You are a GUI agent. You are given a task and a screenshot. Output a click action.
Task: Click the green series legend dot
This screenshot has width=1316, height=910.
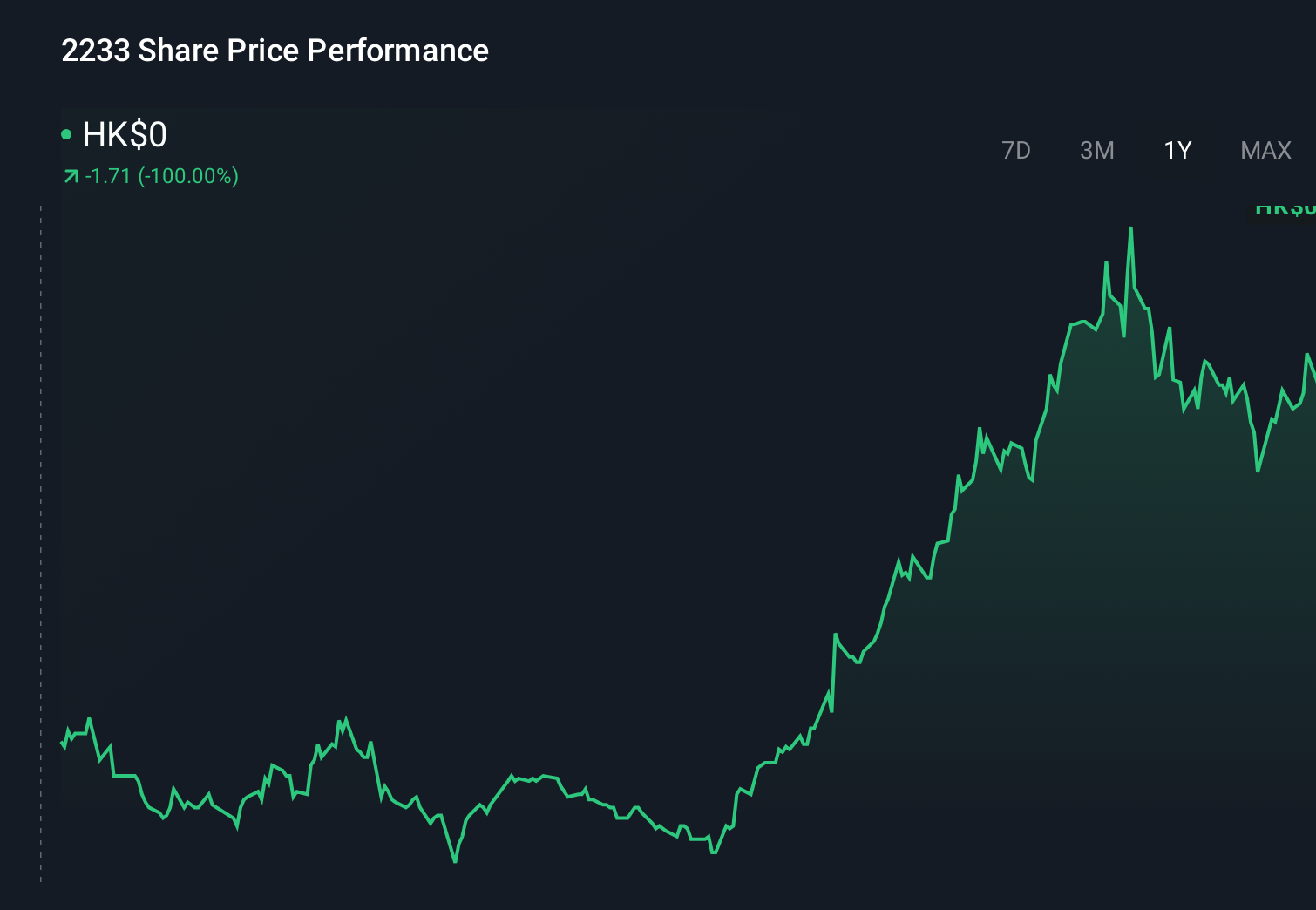pos(65,134)
